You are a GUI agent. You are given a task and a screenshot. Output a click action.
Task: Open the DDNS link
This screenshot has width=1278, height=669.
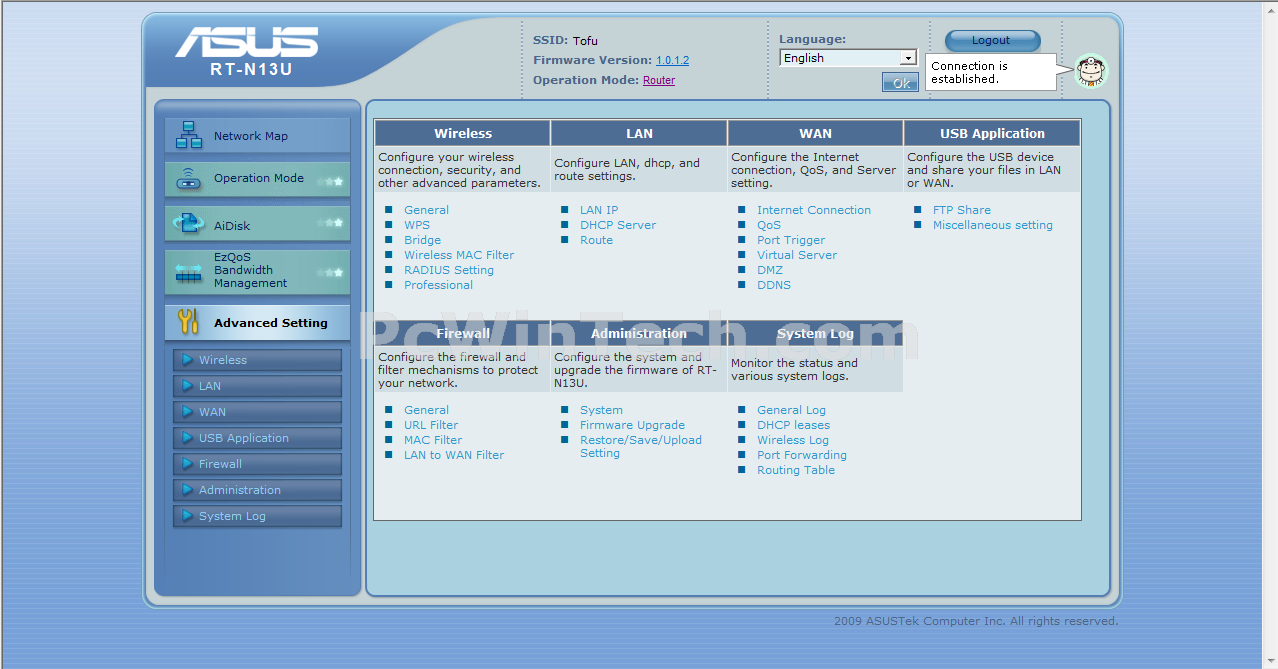[774, 285]
